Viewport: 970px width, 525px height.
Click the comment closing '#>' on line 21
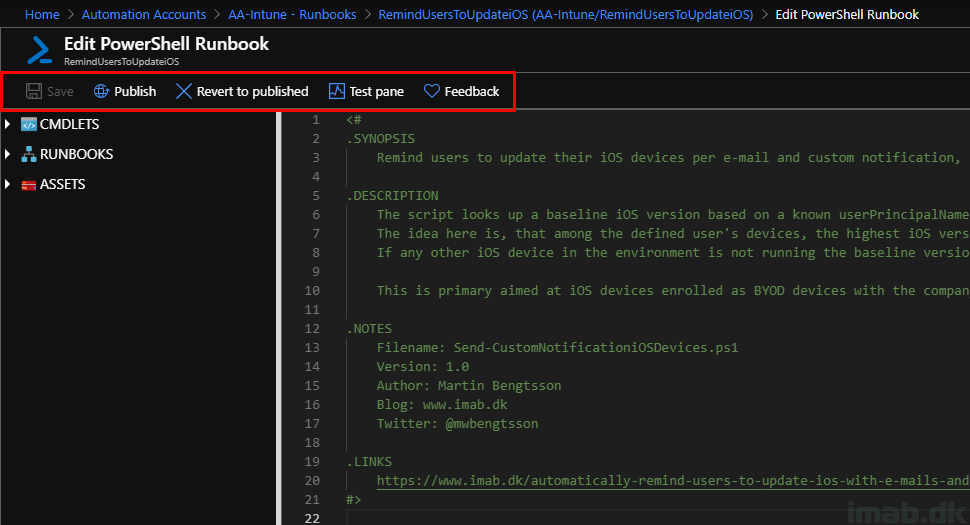(x=354, y=500)
